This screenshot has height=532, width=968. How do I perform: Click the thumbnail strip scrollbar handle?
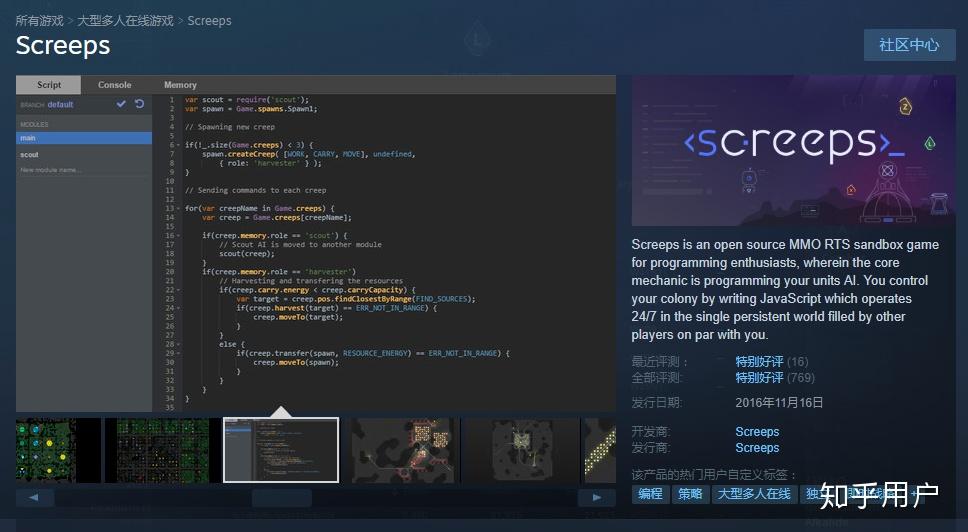282,497
